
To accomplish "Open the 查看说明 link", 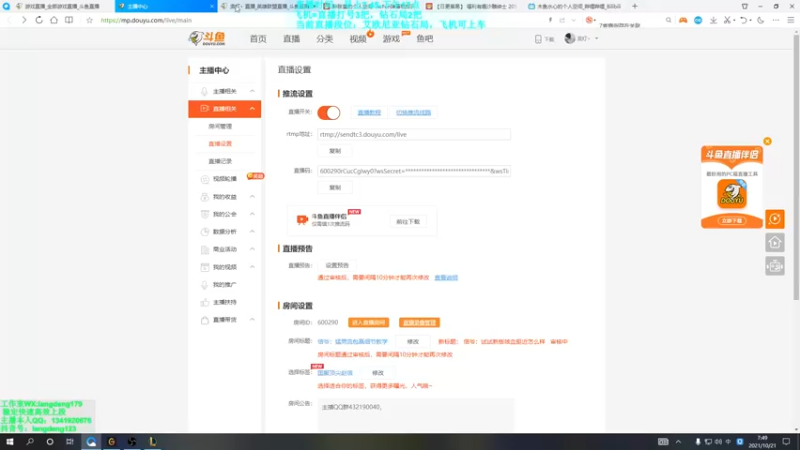I will tap(446, 278).
